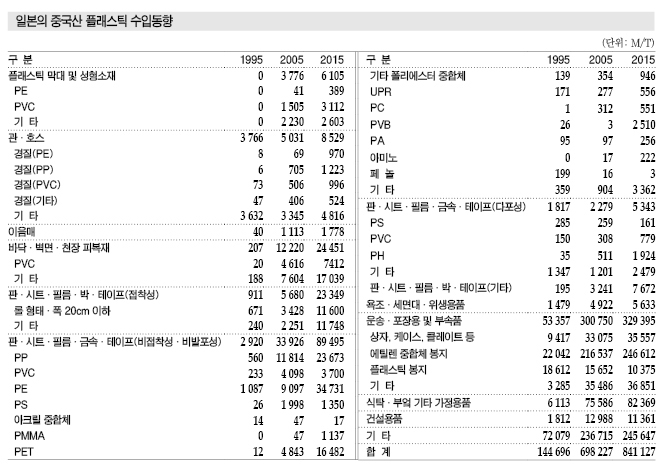Click the '운송 · 포장용 및 부속품' row

(416, 320)
